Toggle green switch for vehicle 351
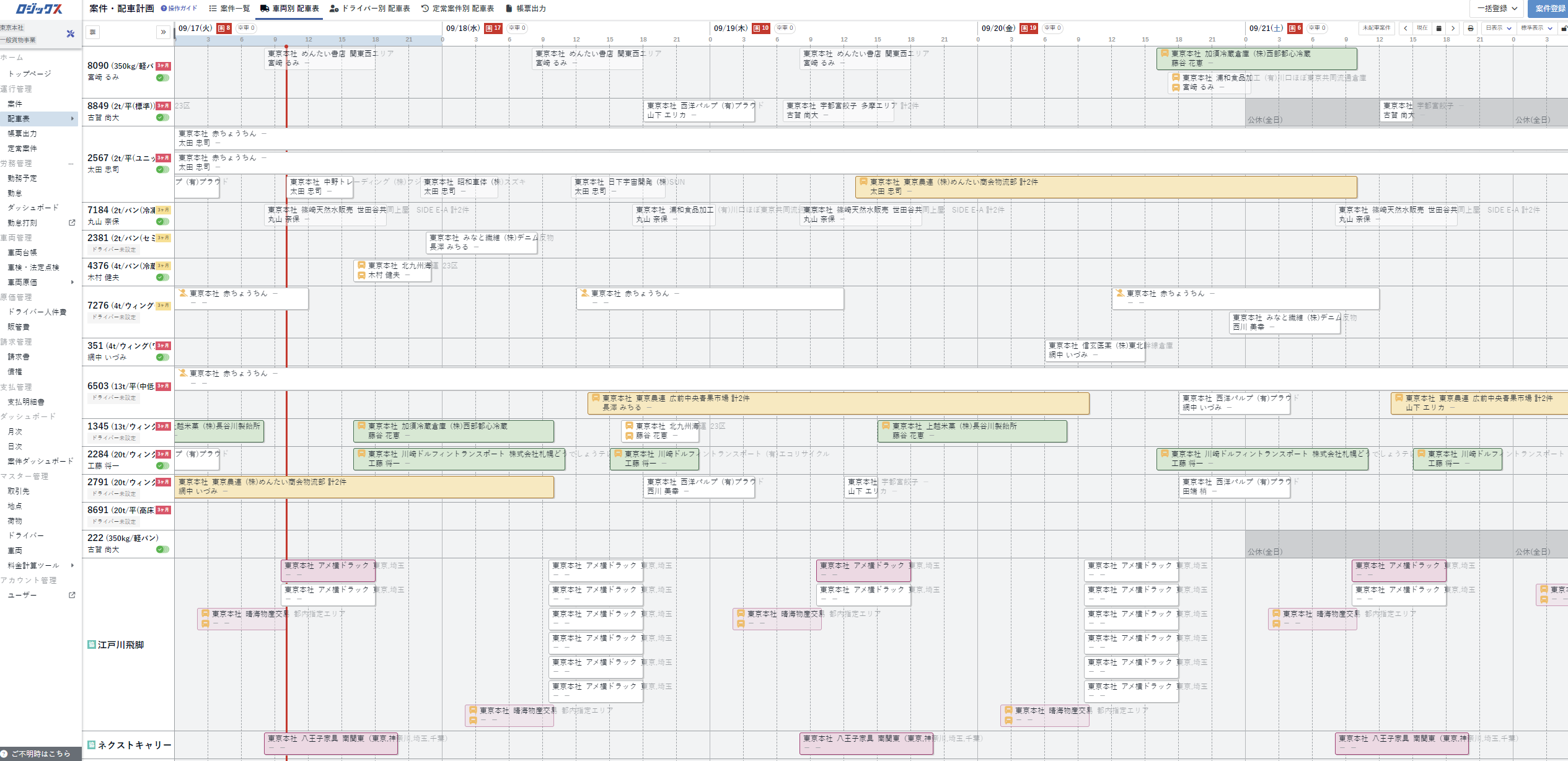1568x761 pixels. click(x=162, y=357)
